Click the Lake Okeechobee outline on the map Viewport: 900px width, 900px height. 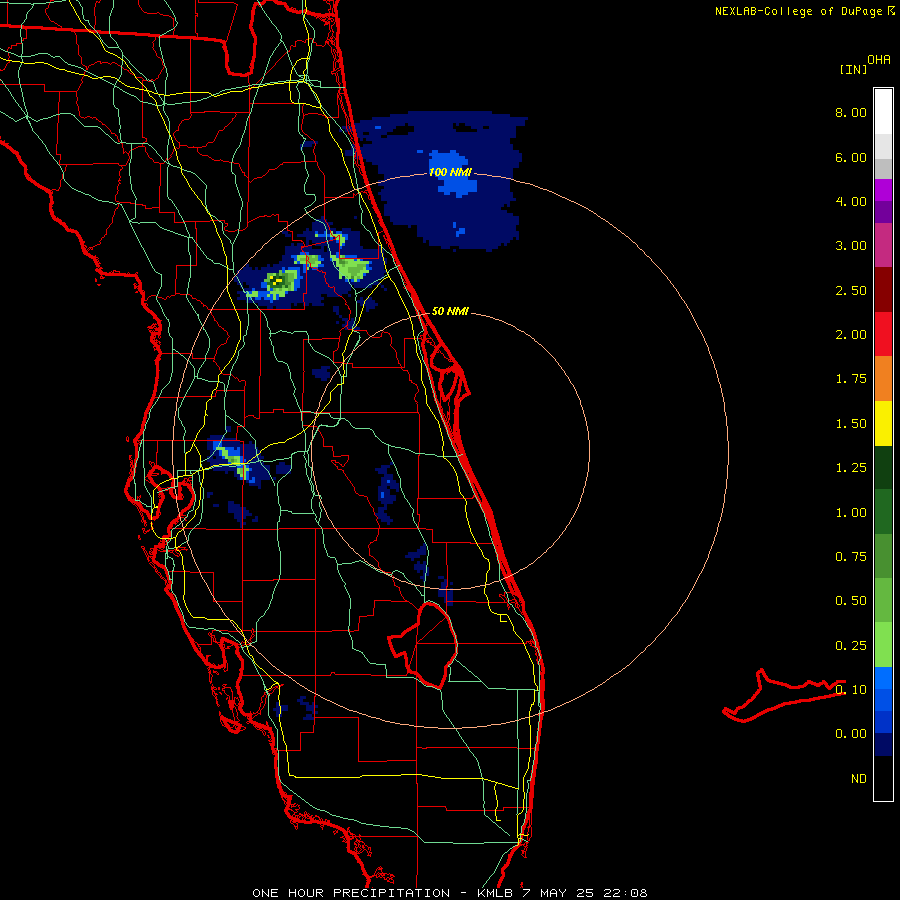pos(425,645)
